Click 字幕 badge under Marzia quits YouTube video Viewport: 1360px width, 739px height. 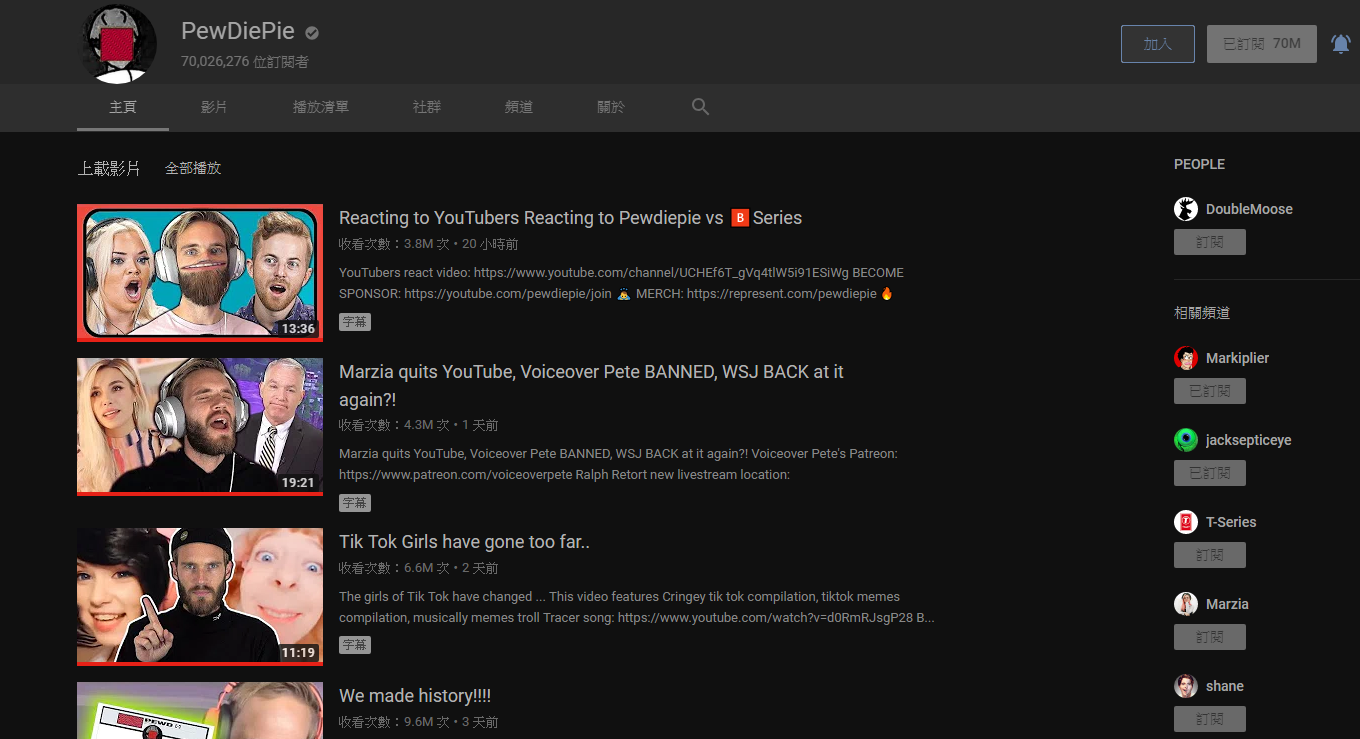coord(355,503)
